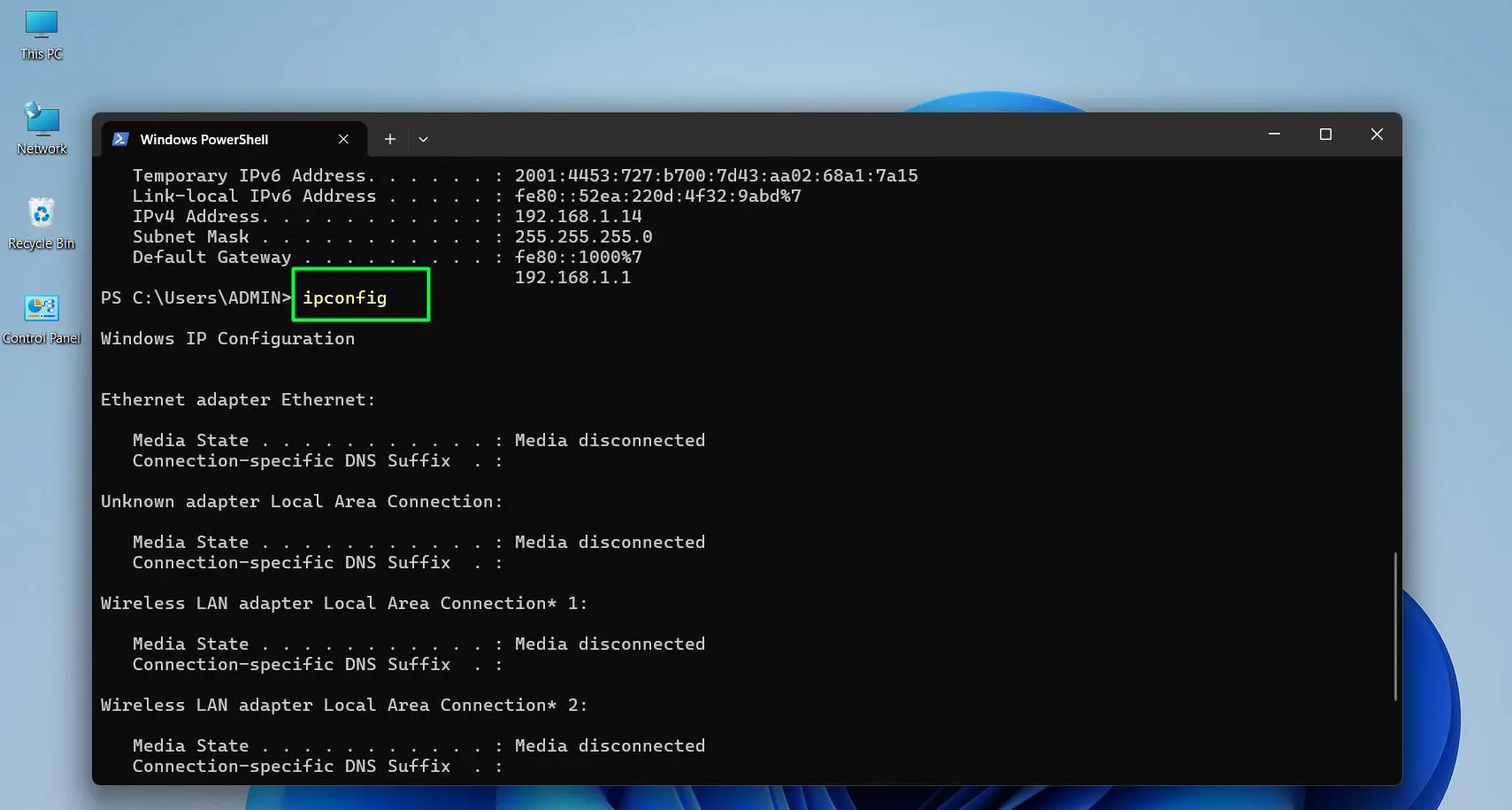This screenshot has width=1512, height=810.
Task: Click the Default Gateway value
Action: click(x=578, y=257)
